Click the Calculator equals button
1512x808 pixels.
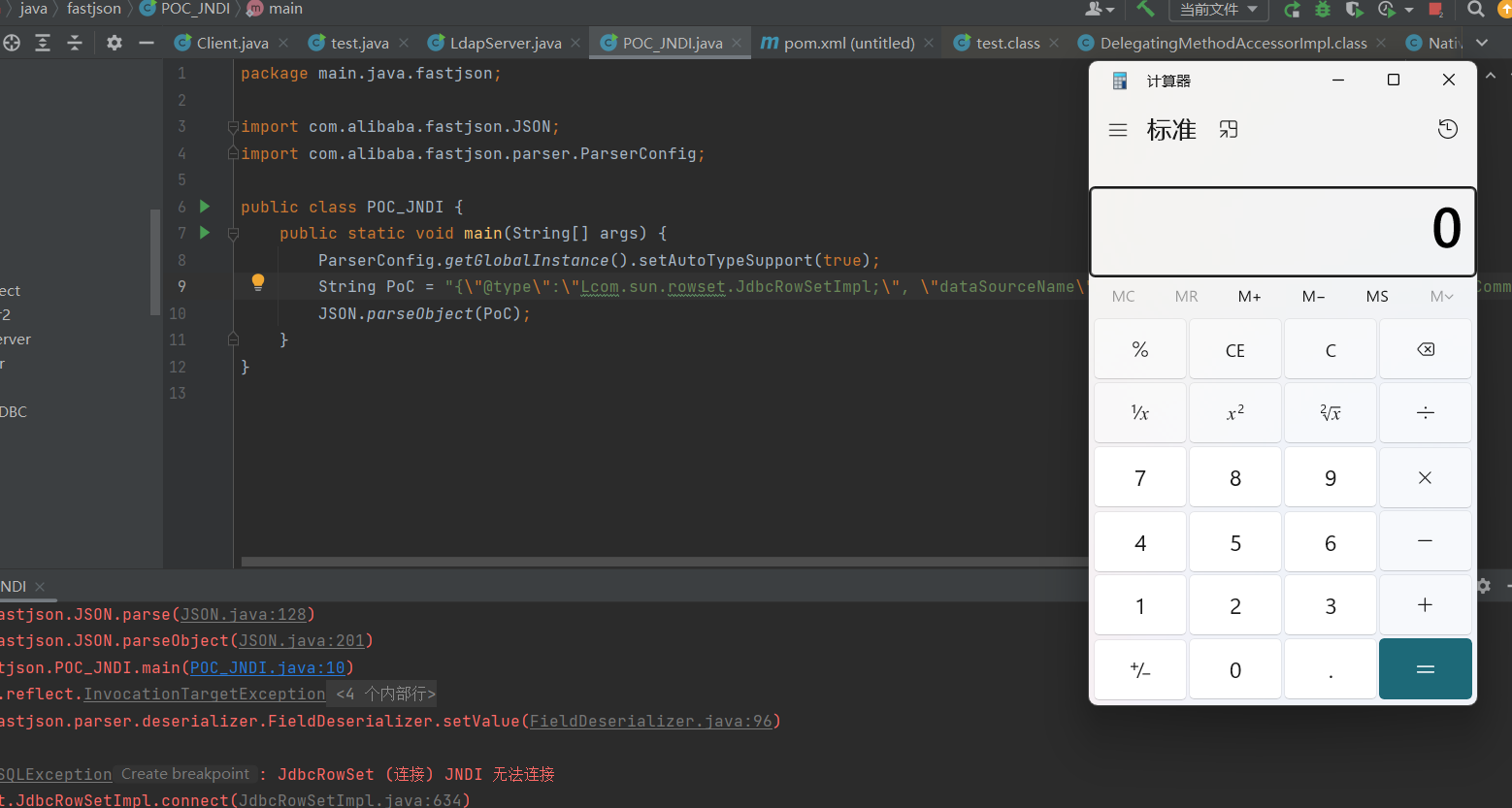point(1426,669)
